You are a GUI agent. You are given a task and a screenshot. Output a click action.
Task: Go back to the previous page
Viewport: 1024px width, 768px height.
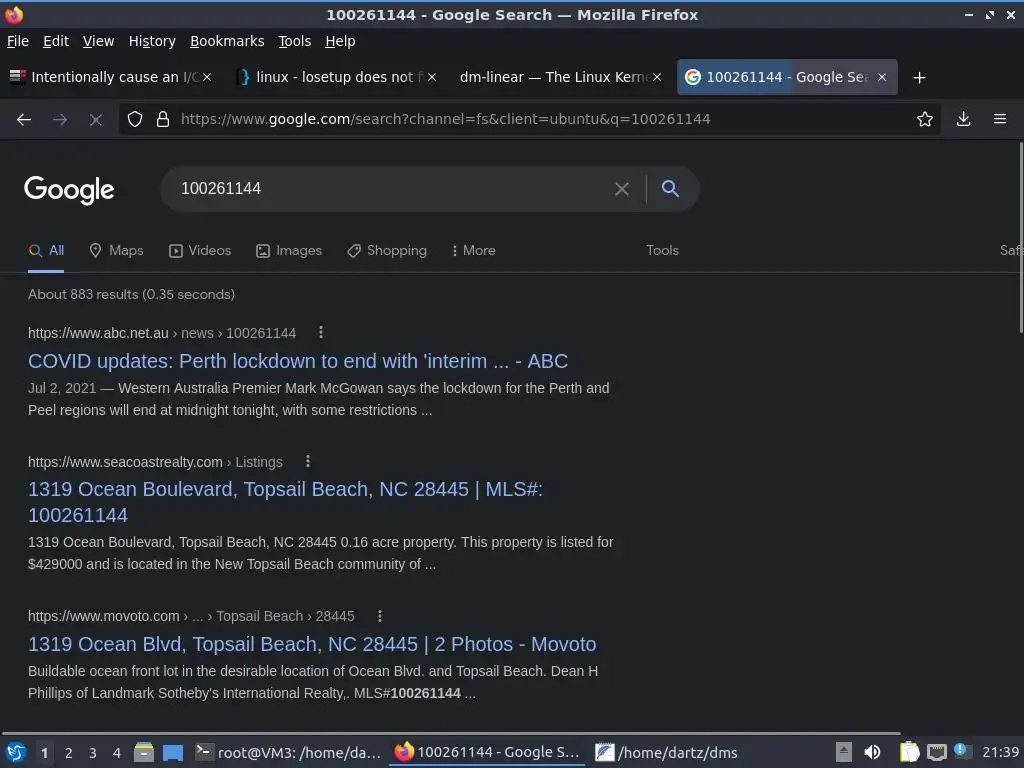click(x=24, y=120)
